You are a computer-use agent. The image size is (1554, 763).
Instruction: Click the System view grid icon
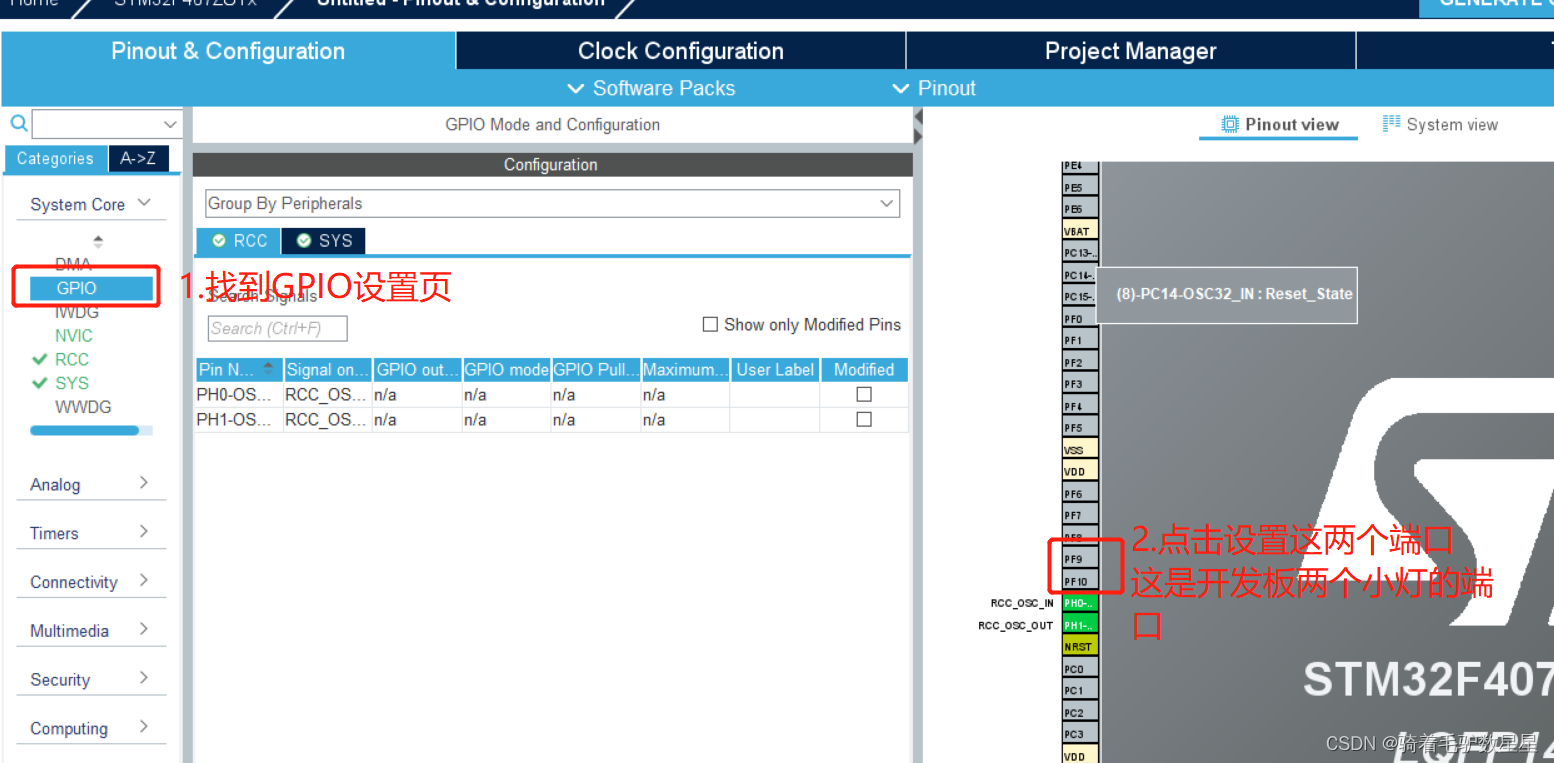coord(1391,124)
